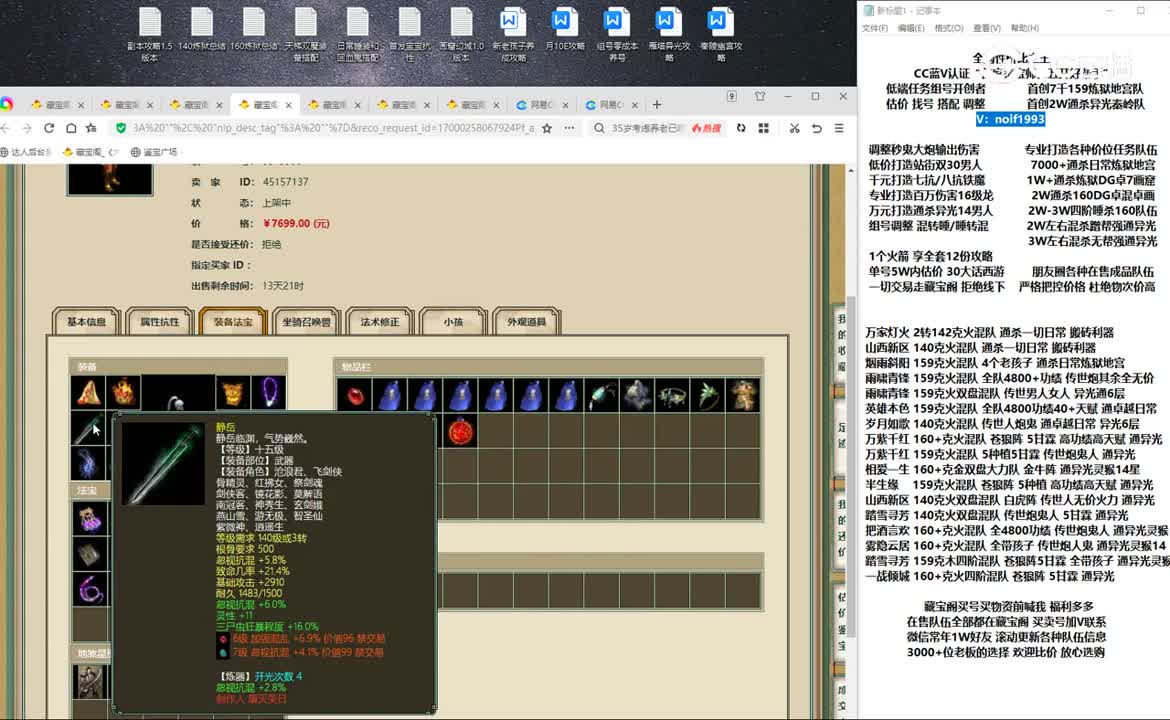Open the 首发宝宝抗性 desktop file
Screen dimensions: 1170x720
click(x=410, y=34)
